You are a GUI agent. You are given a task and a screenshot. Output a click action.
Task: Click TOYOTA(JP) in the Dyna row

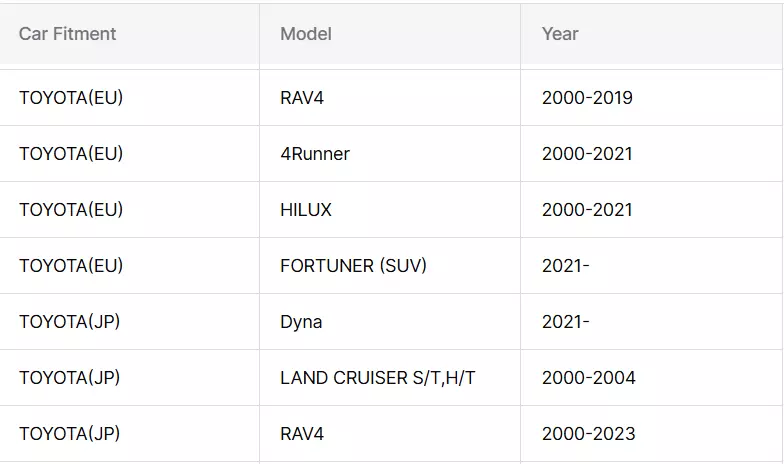click(x=69, y=322)
